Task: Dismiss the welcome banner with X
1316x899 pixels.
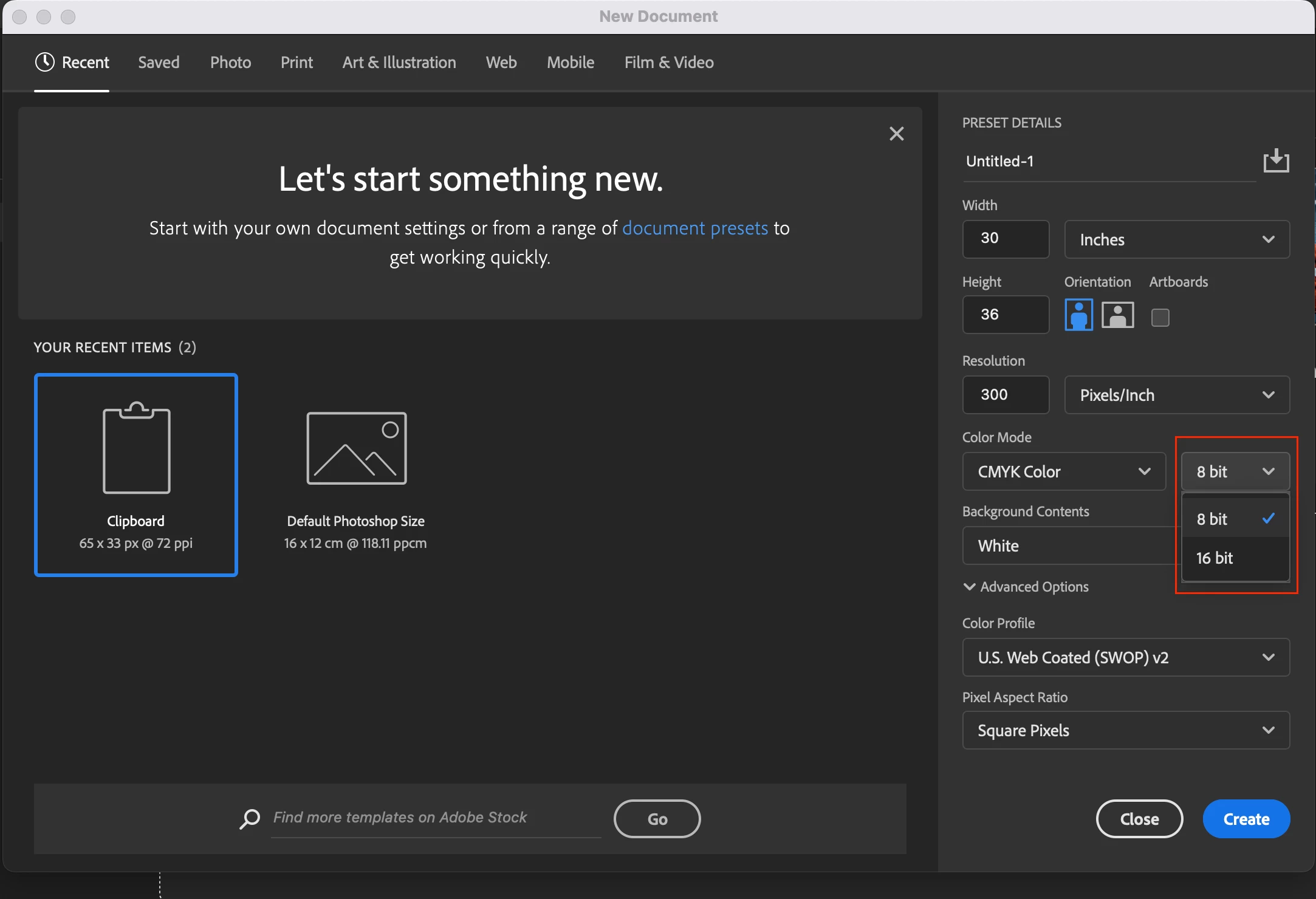Action: pos(896,134)
